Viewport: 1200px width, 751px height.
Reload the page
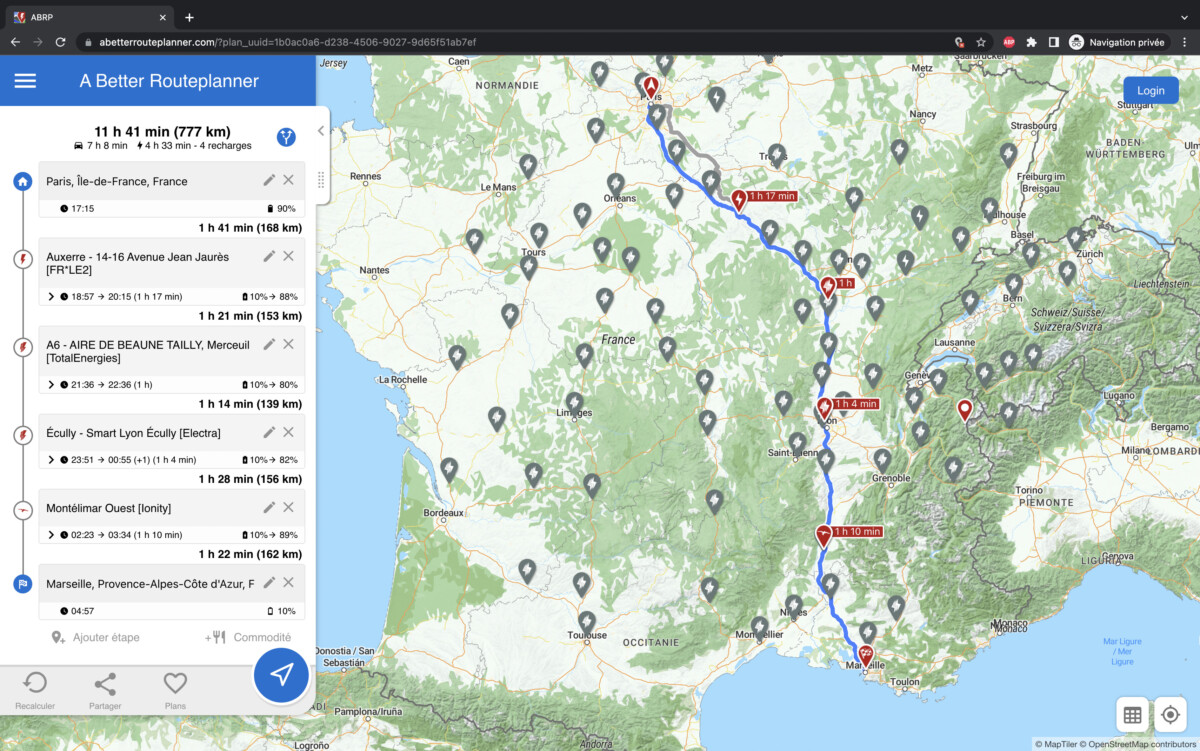[61, 42]
